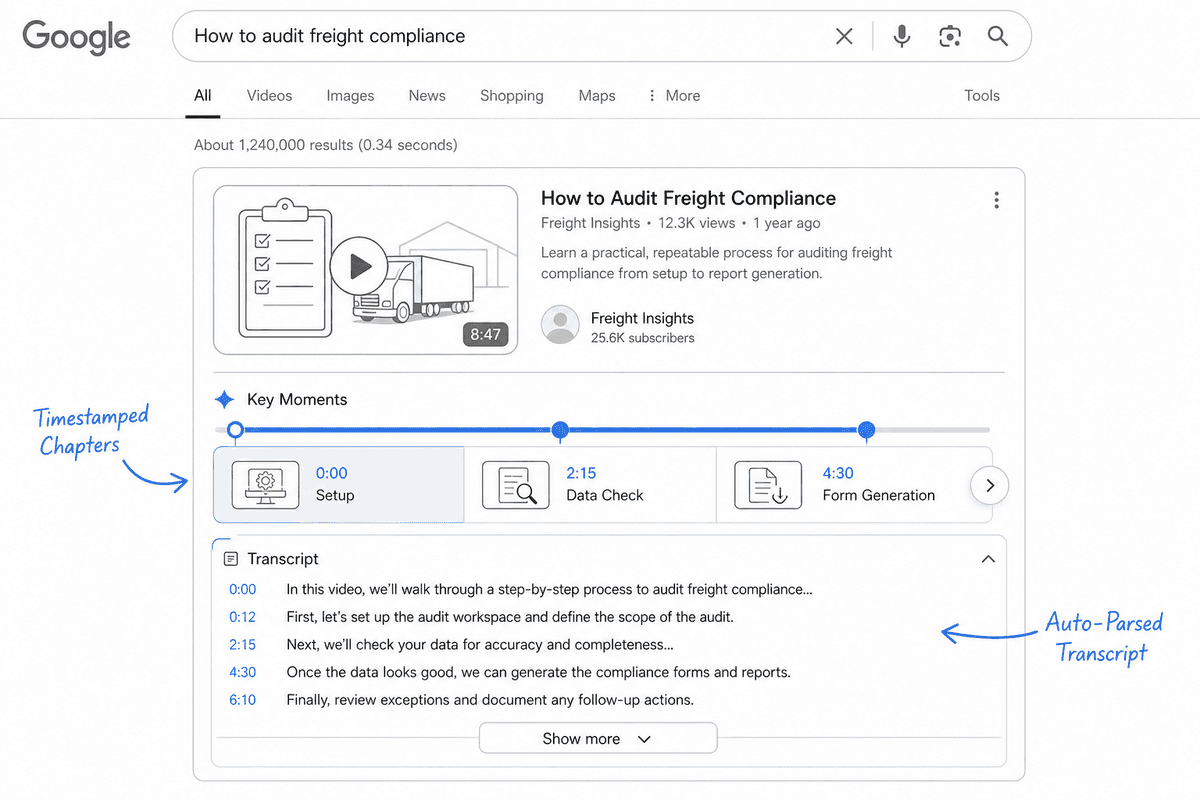Click transcript line 'Once the data looks good'
Viewport: 1200px width, 800px height.
pyautogui.click(x=538, y=672)
